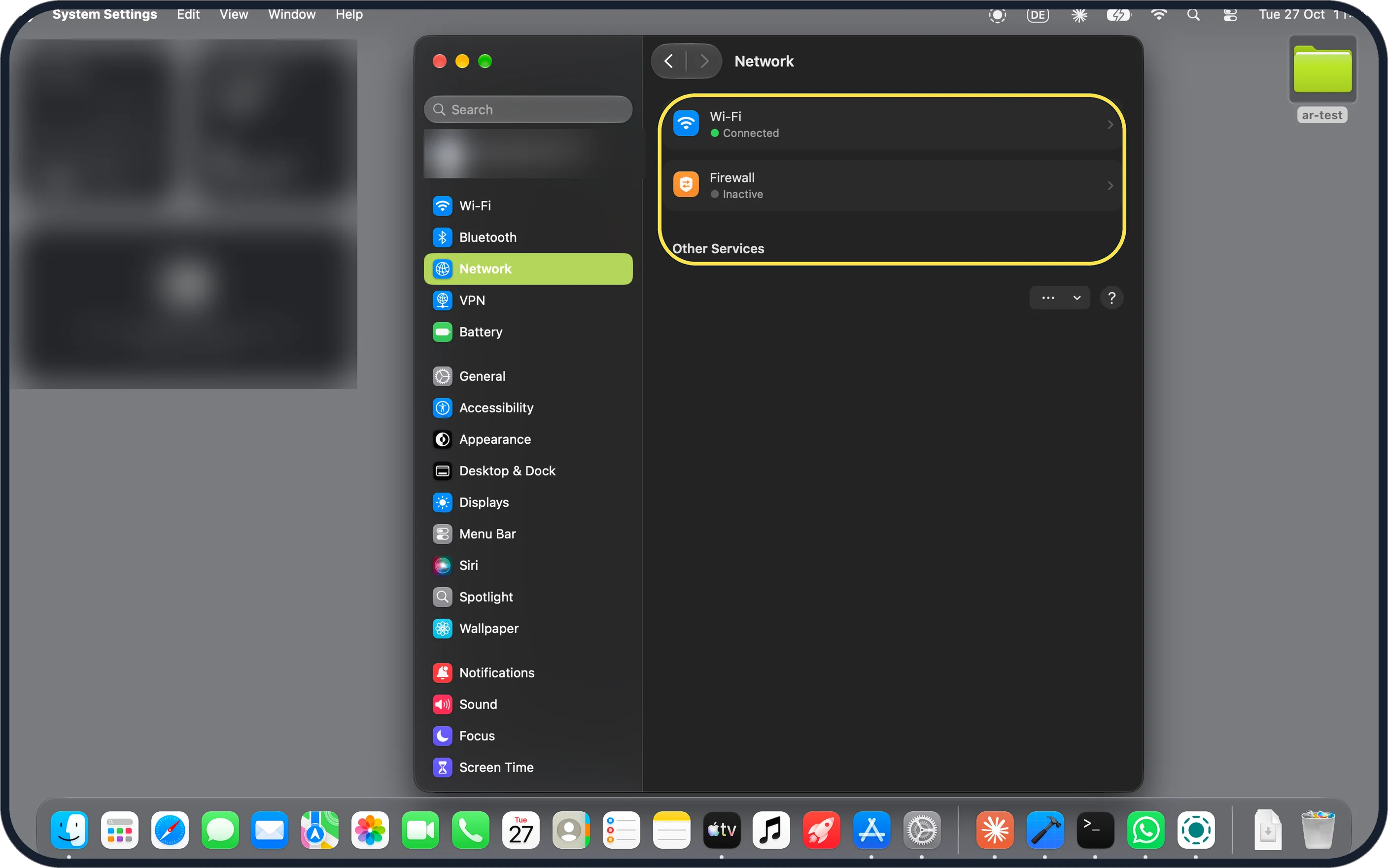Open WhatsApp from the Dock
The image size is (1388, 868).
[1145, 830]
